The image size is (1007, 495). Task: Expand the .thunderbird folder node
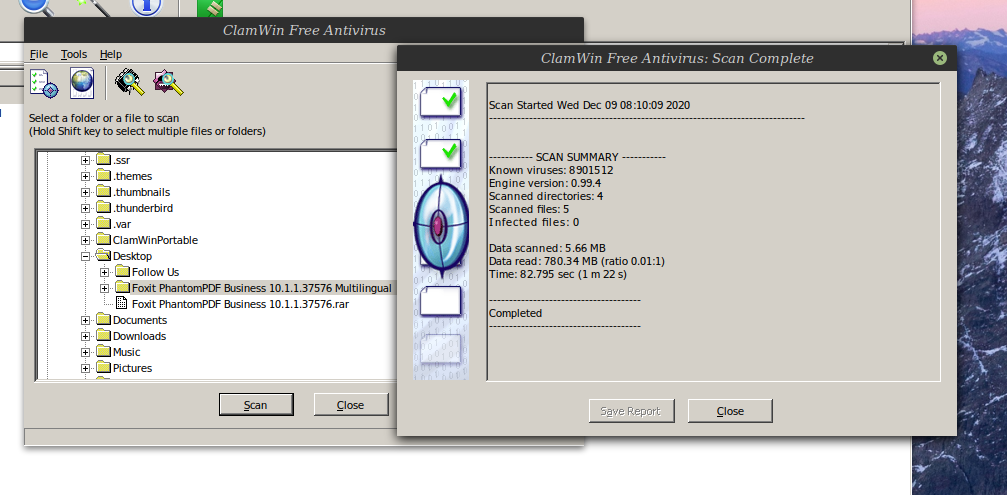(x=85, y=208)
